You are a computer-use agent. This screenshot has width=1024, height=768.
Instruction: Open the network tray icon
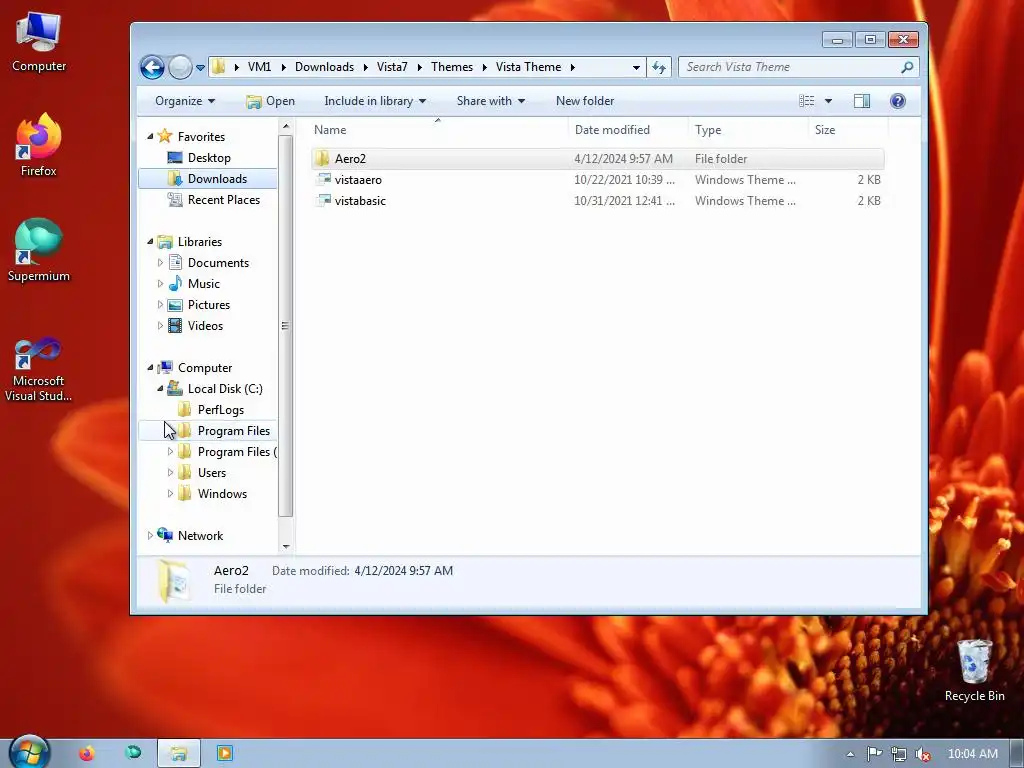point(899,754)
